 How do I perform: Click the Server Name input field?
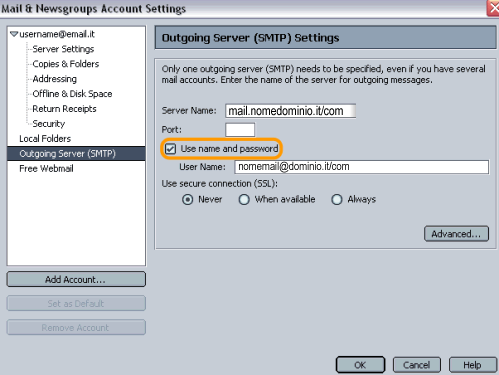pos(290,111)
